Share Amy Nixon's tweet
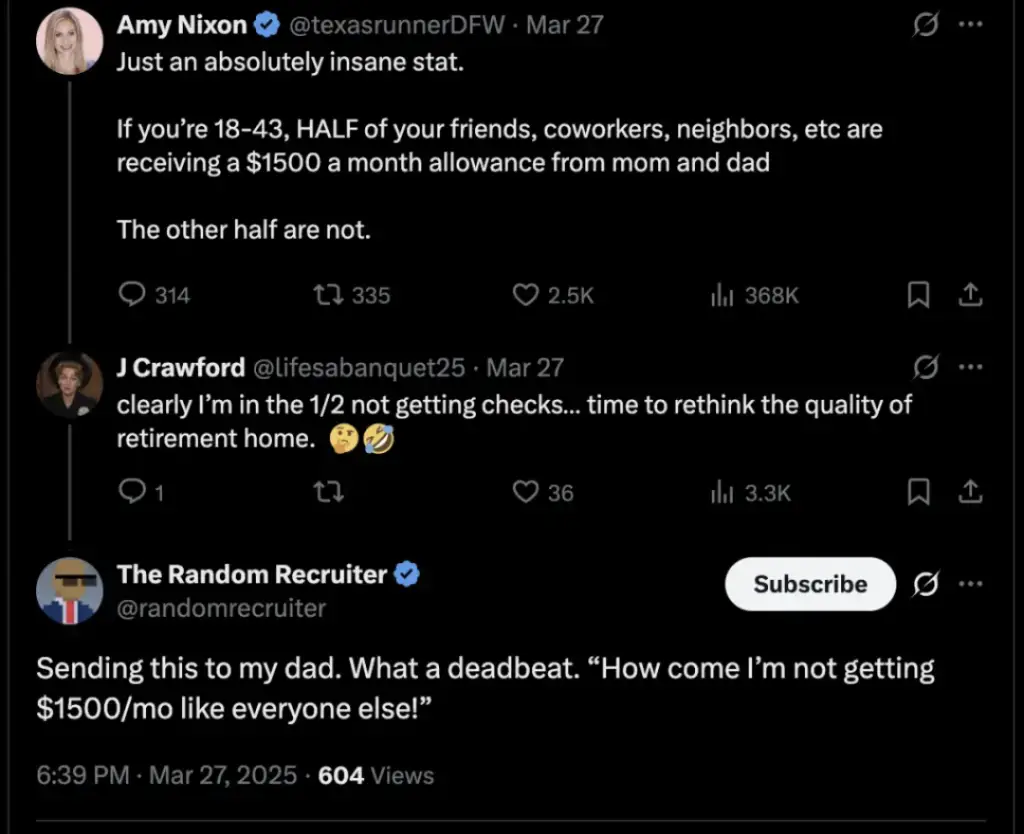The height and width of the screenshot is (834, 1024). point(969,295)
